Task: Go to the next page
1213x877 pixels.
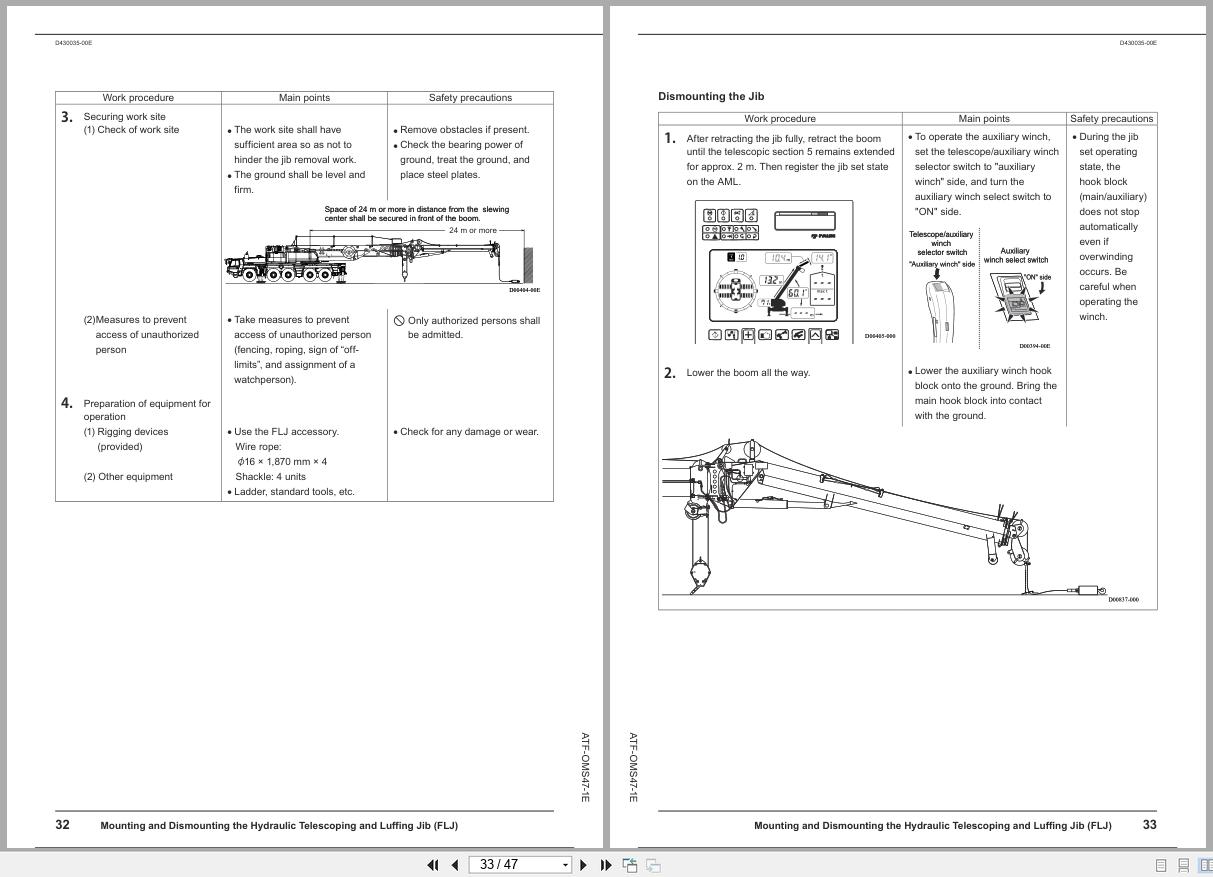Action: tap(584, 865)
